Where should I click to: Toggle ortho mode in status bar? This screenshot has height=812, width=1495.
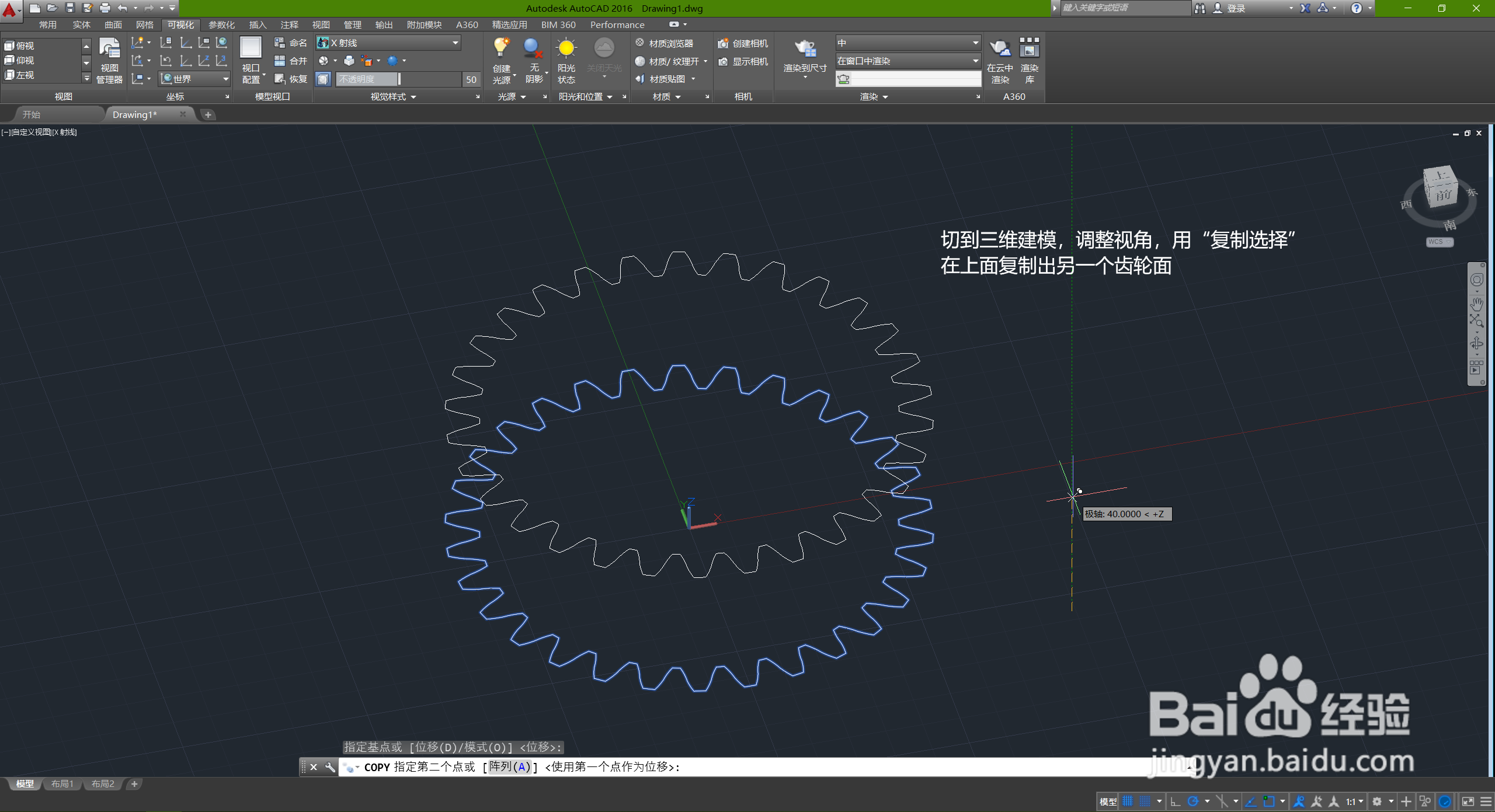point(1176,801)
